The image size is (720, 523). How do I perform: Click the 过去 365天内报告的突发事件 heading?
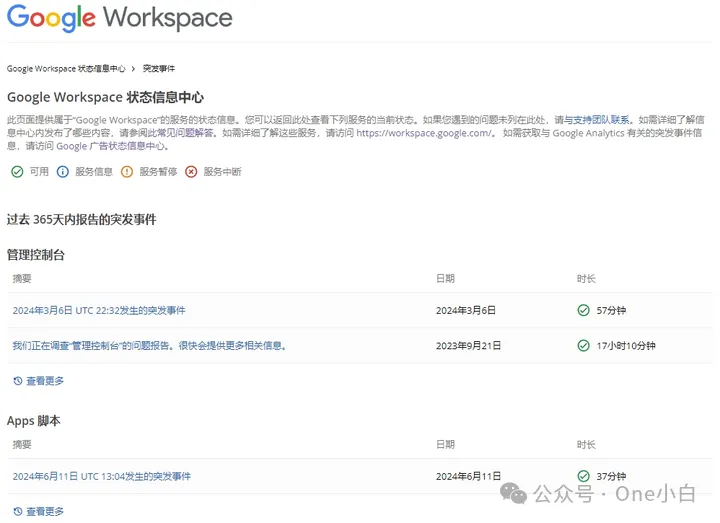tap(82, 219)
